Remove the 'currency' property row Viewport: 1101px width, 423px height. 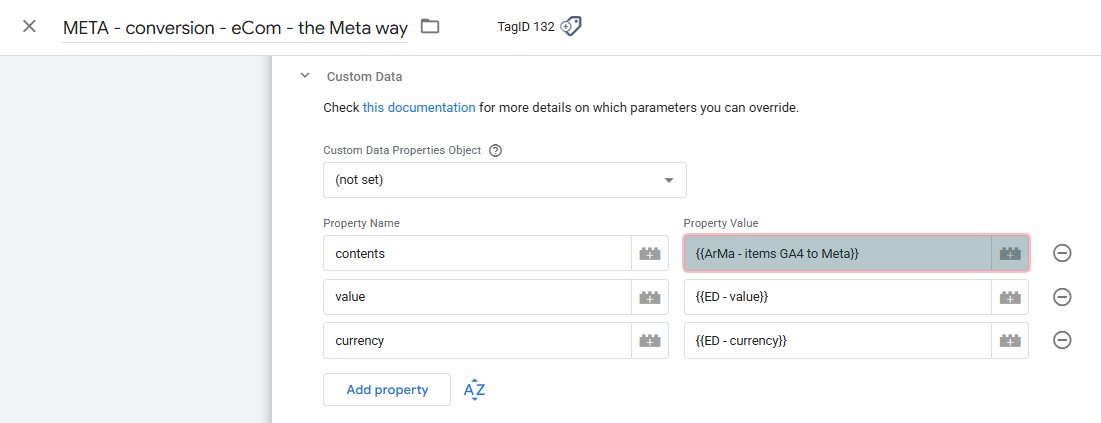(1062, 341)
